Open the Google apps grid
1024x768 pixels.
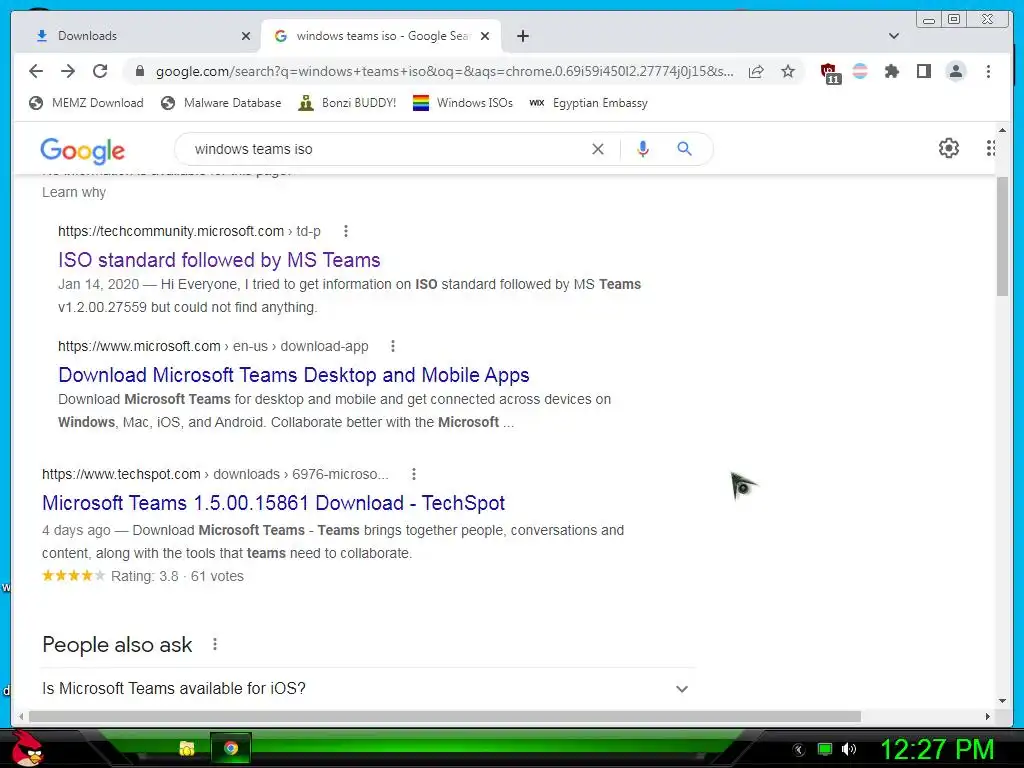(991, 148)
